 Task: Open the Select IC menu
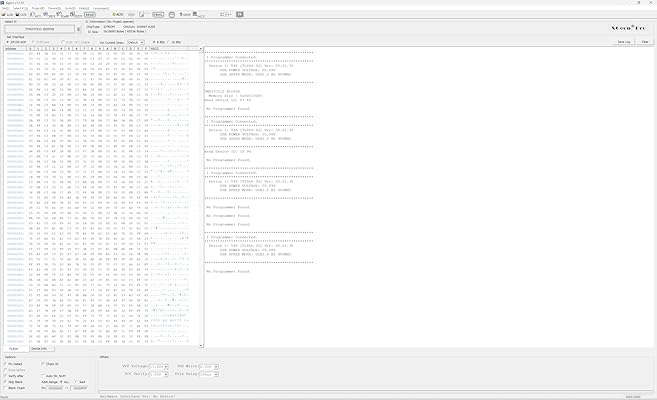[x=20, y=8]
